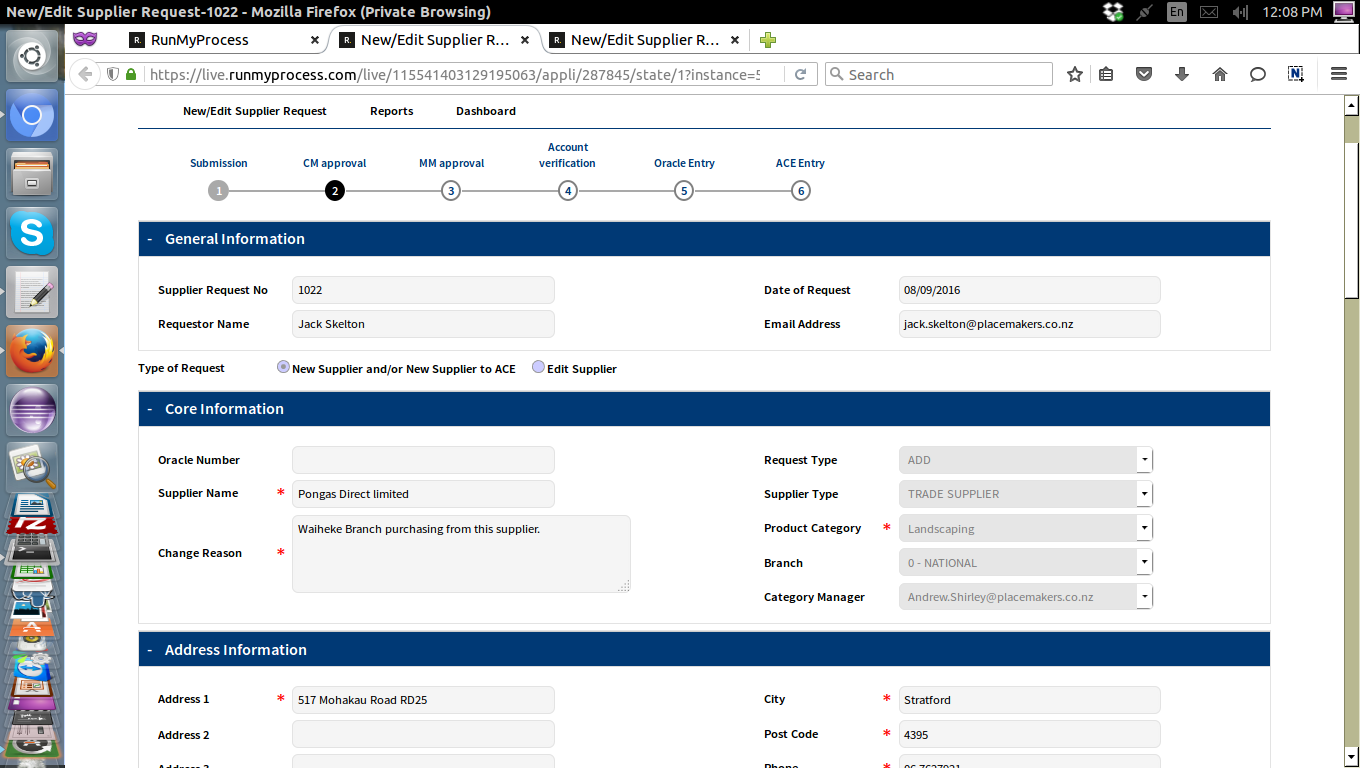Open the Dashboard link
Image resolution: width=1360 pixels, height=768 pixels.
[486, 111]
